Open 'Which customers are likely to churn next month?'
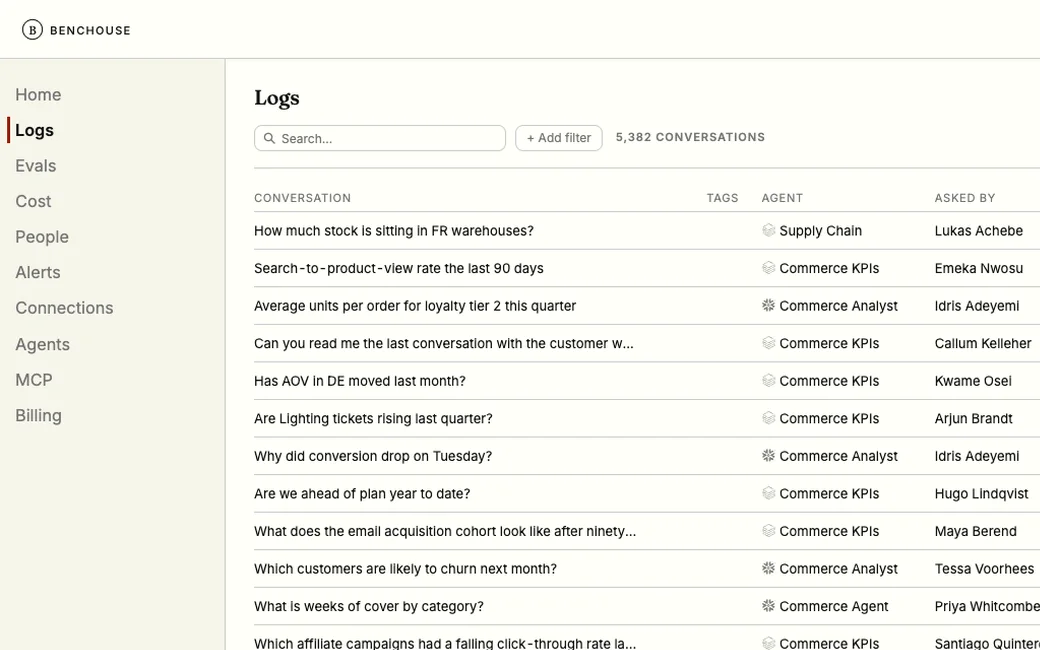The image size is (1040, 650). point(405,569)
